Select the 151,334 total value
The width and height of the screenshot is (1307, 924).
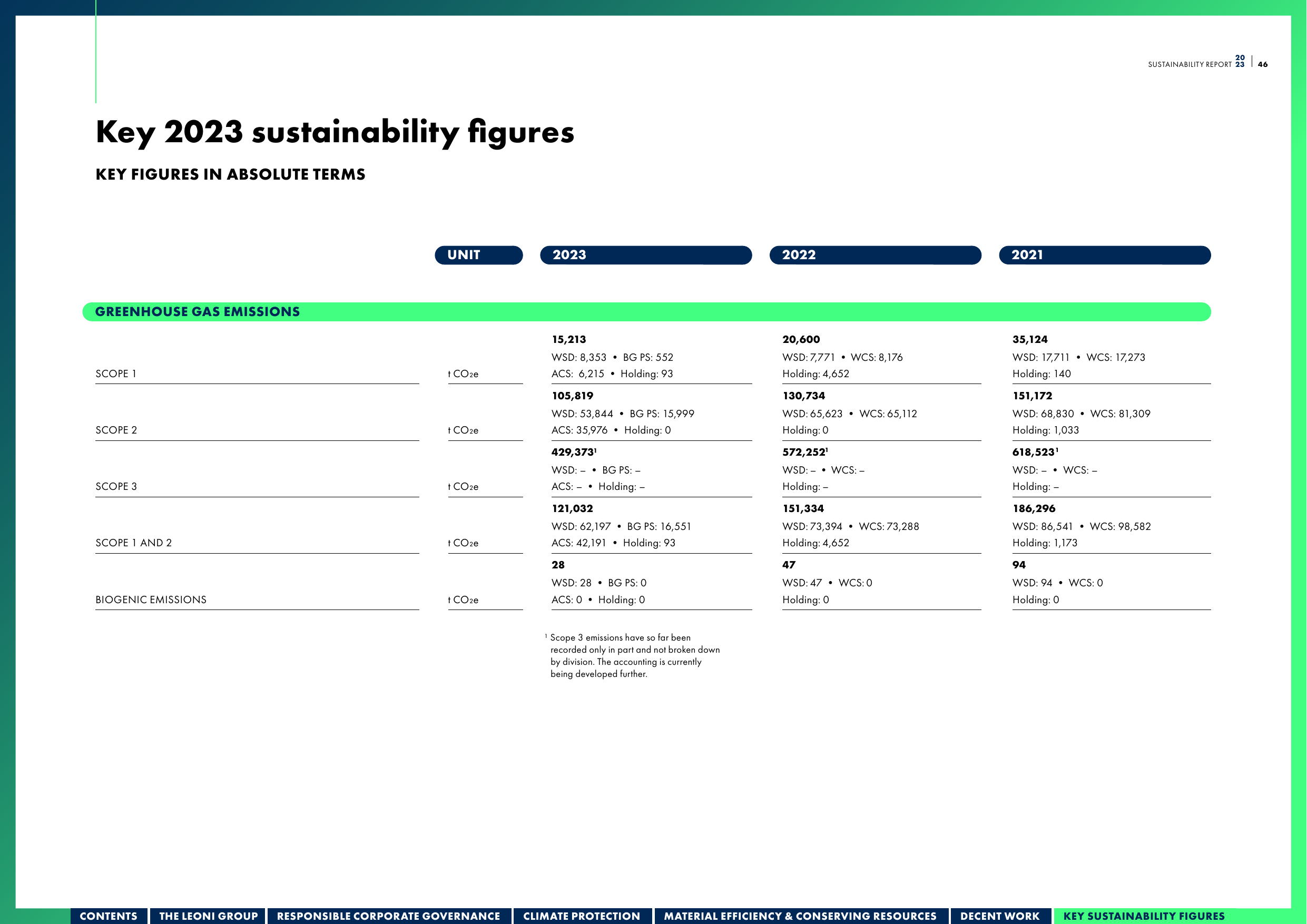(x=803, y=508)
